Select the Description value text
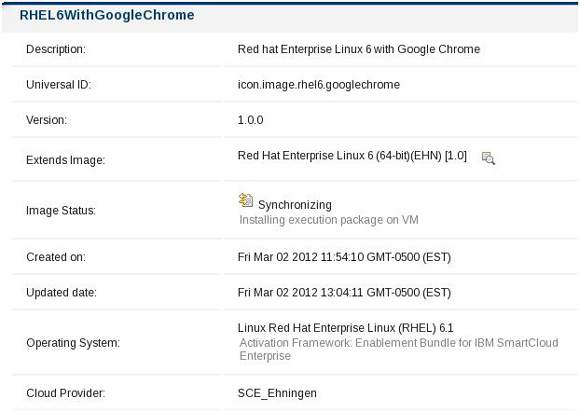The image size is (580, 412). 359,49
